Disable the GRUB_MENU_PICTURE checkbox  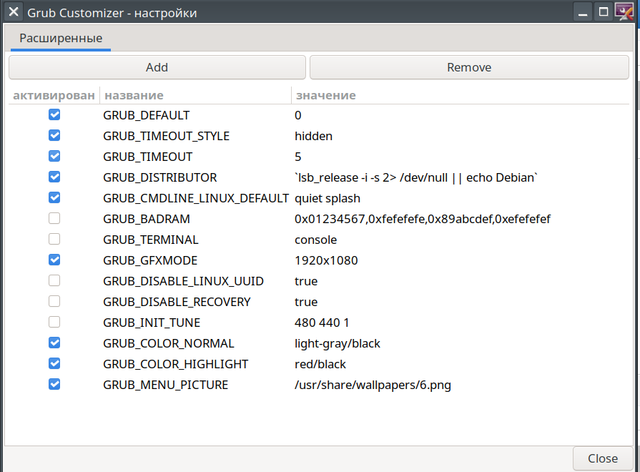click(x=54, y=384)
